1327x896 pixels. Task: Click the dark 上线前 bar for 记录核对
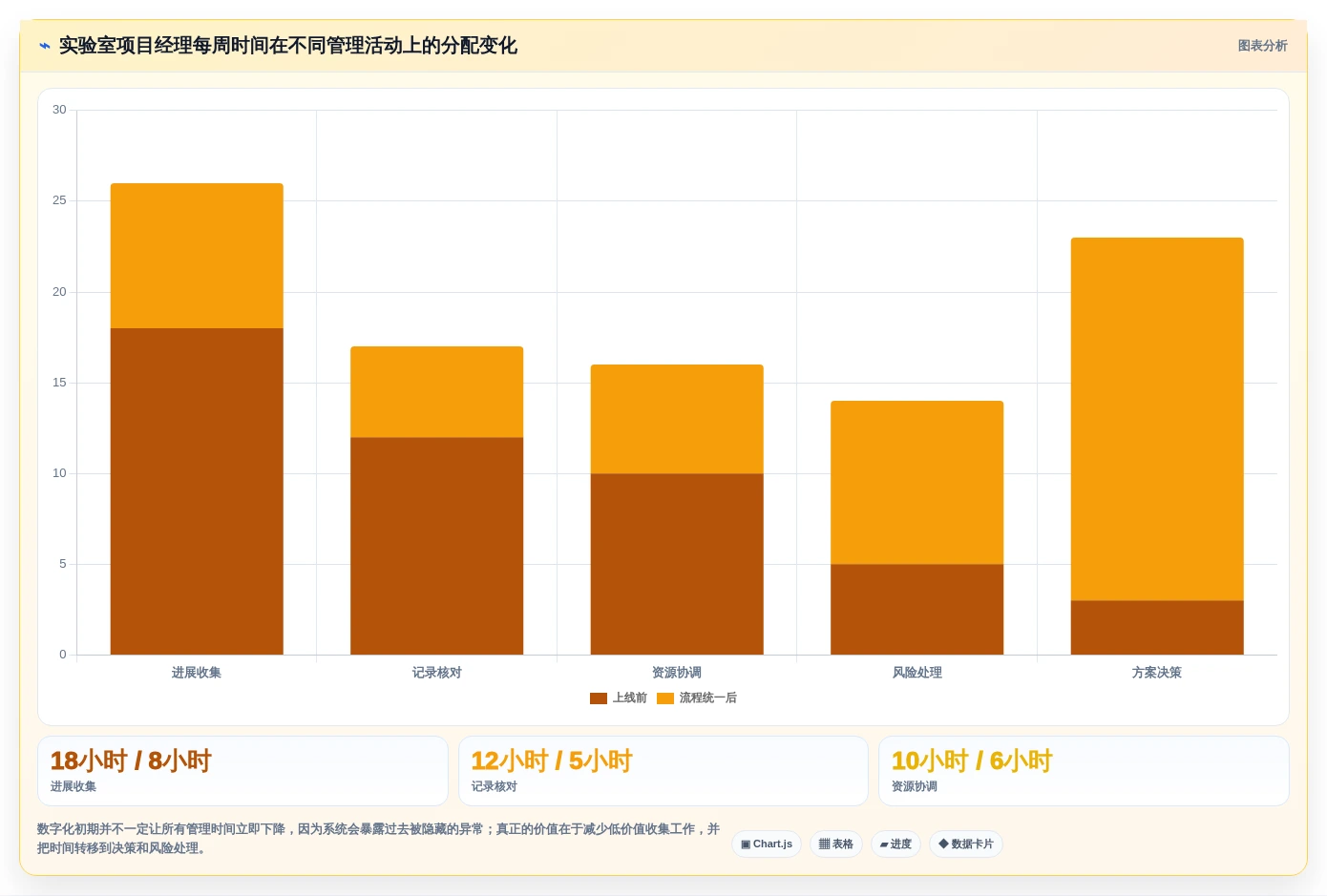pyautogui.click(x=437, y=546)
